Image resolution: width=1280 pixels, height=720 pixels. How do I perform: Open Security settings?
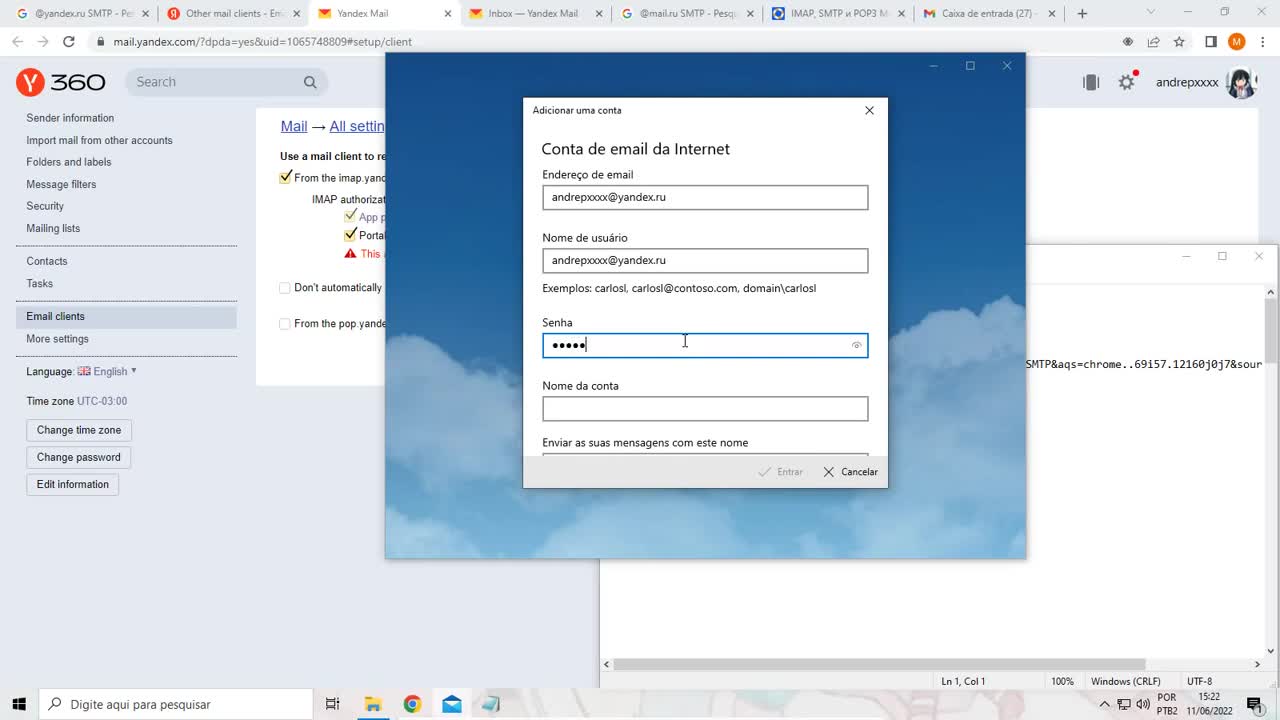(x=45, y=206)
